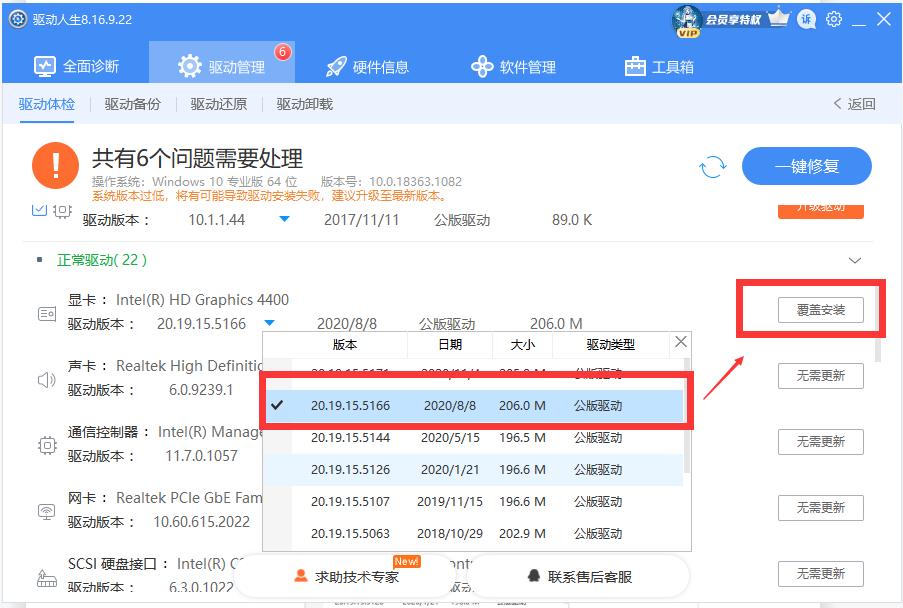Click the 驱动人生 app logo icon
Image resolution: width=903 pixels, height=608 pixels.
(18, 19)
